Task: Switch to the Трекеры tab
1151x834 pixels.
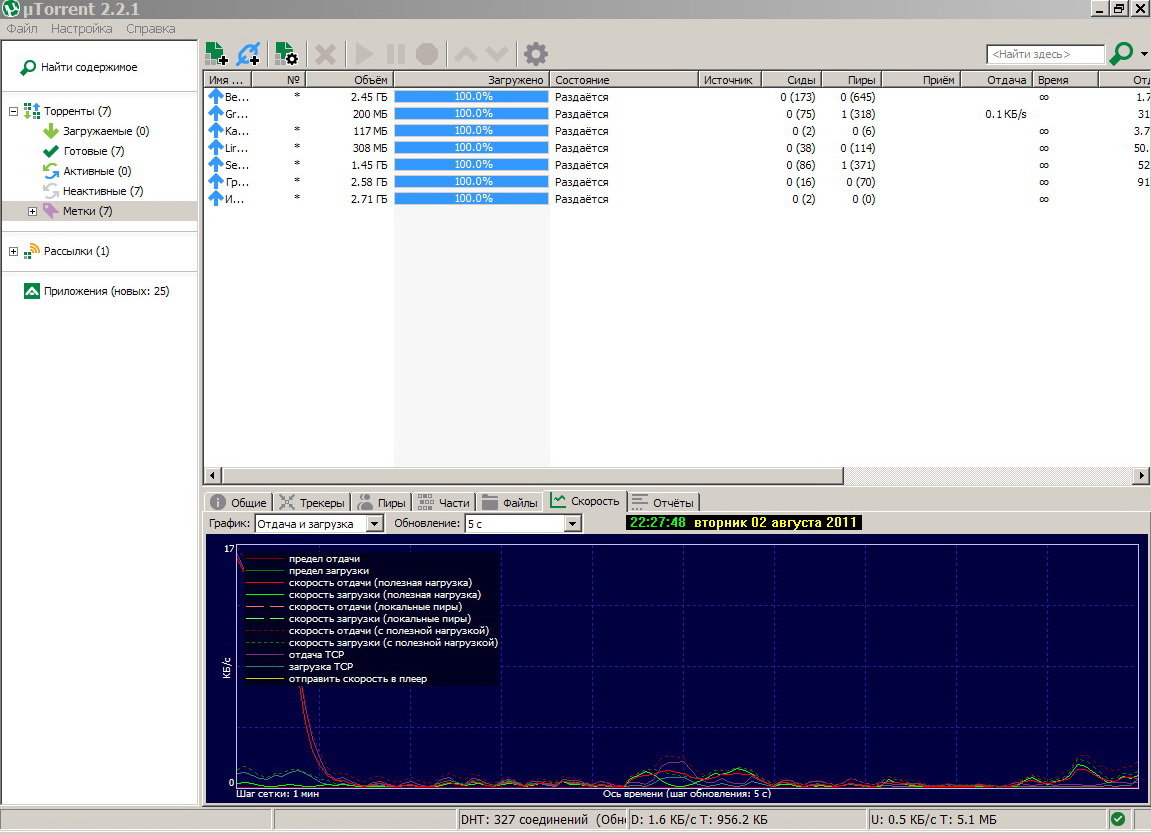Action: (312, 502)
